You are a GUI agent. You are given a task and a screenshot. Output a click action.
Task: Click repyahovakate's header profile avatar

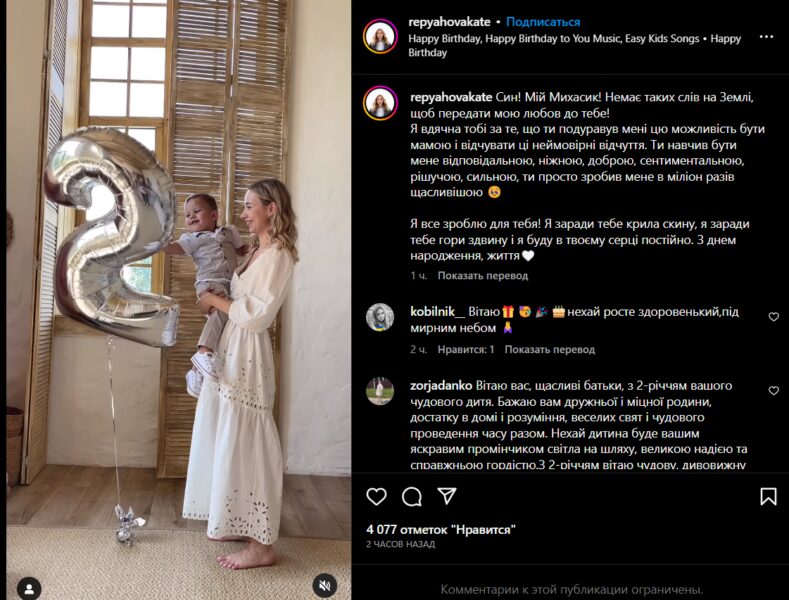(380, 36)
